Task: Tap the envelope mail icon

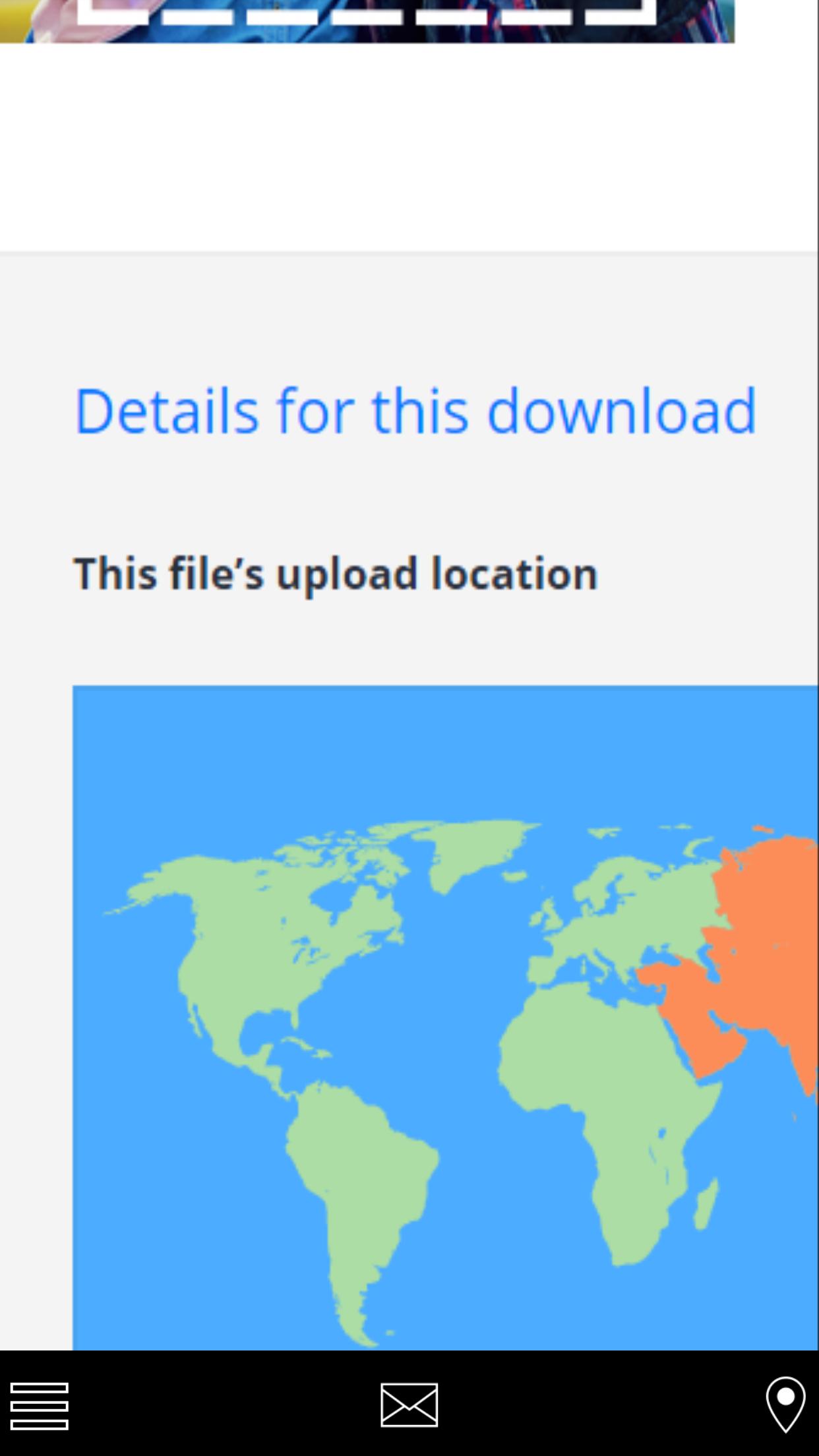Action: tap(409, 1405)
